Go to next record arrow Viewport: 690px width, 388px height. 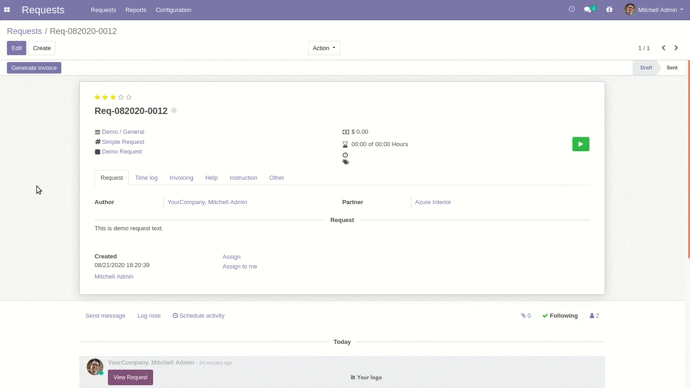click(x=676, y=48)
